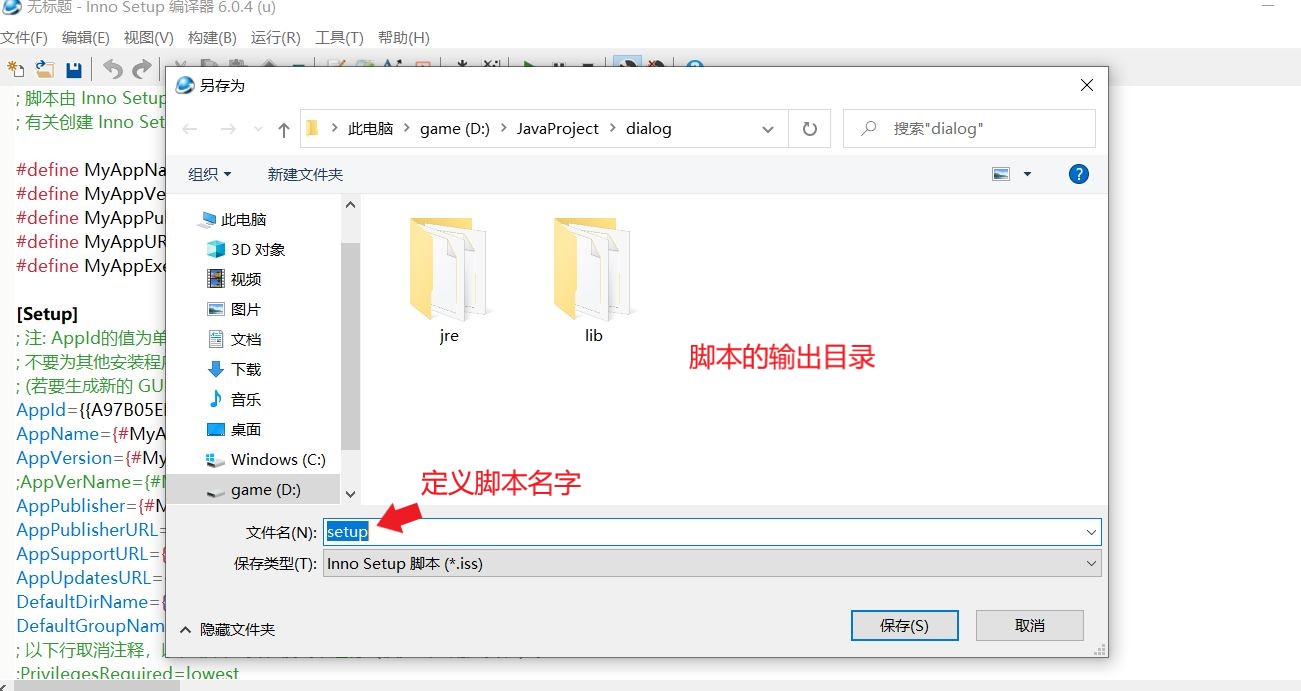
Task: Refresh the dialog folder listing
Action: tap(810, 129)
